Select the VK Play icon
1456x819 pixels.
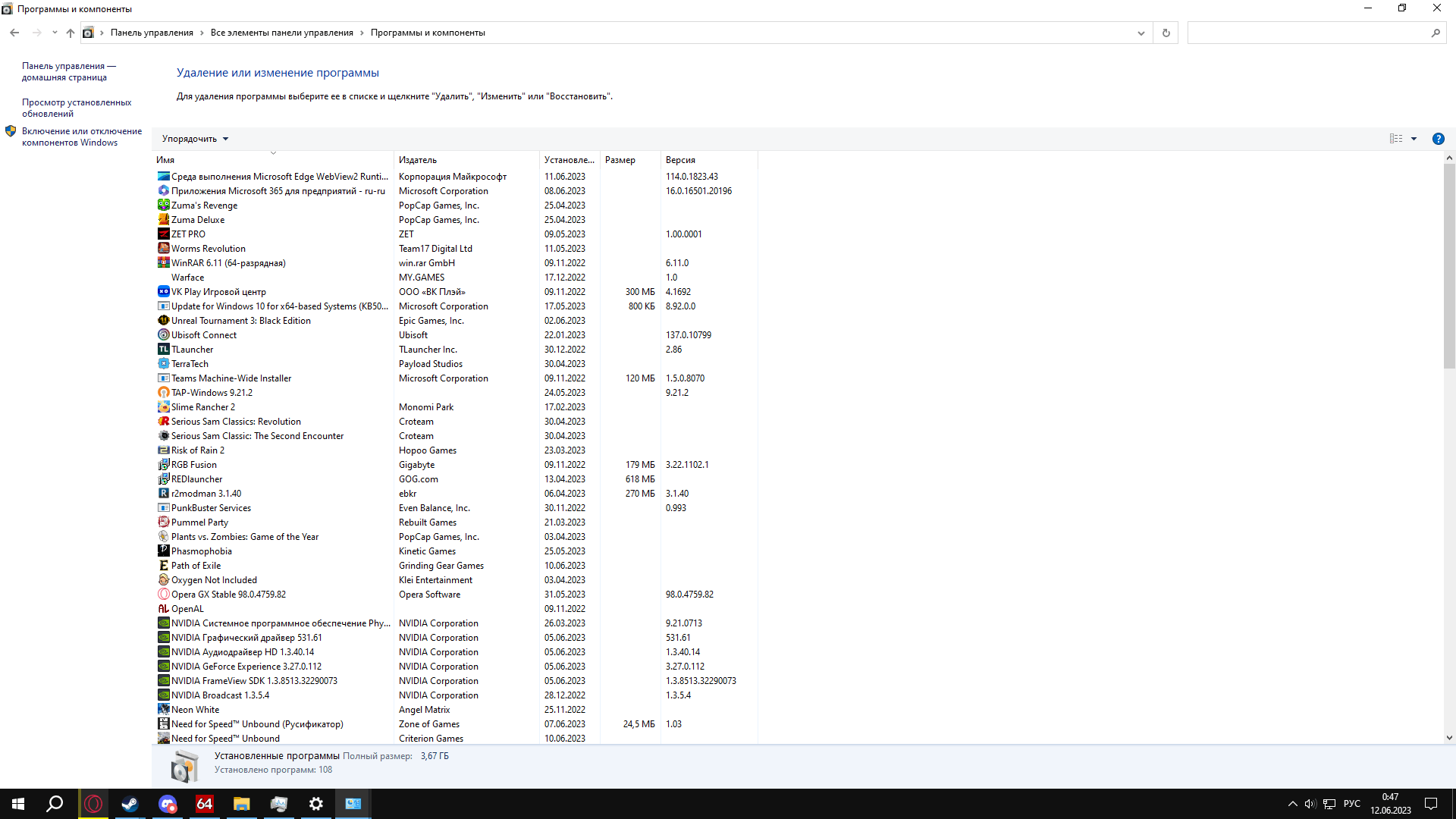click(163, 291)
